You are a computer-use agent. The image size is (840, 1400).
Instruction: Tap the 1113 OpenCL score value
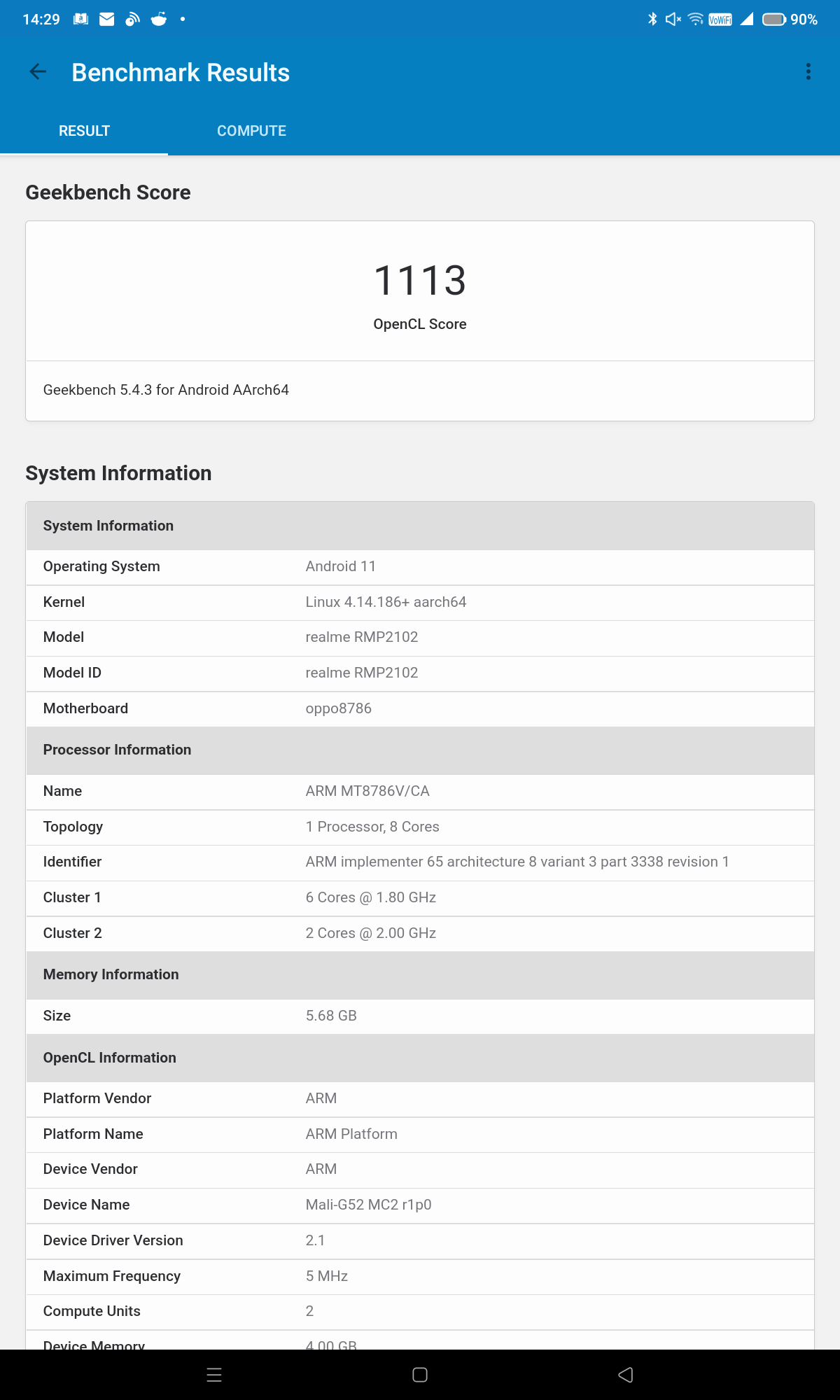(420, 280)
